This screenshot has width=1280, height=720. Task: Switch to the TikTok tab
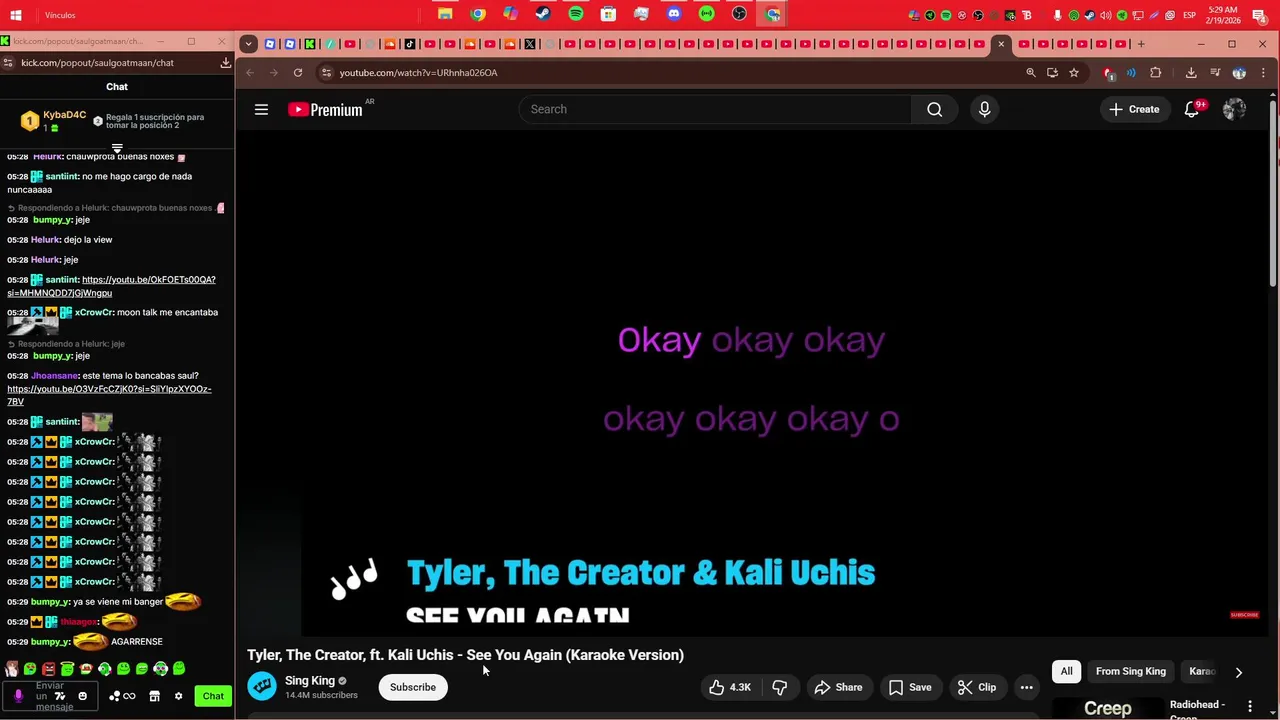tap(410, 44)
